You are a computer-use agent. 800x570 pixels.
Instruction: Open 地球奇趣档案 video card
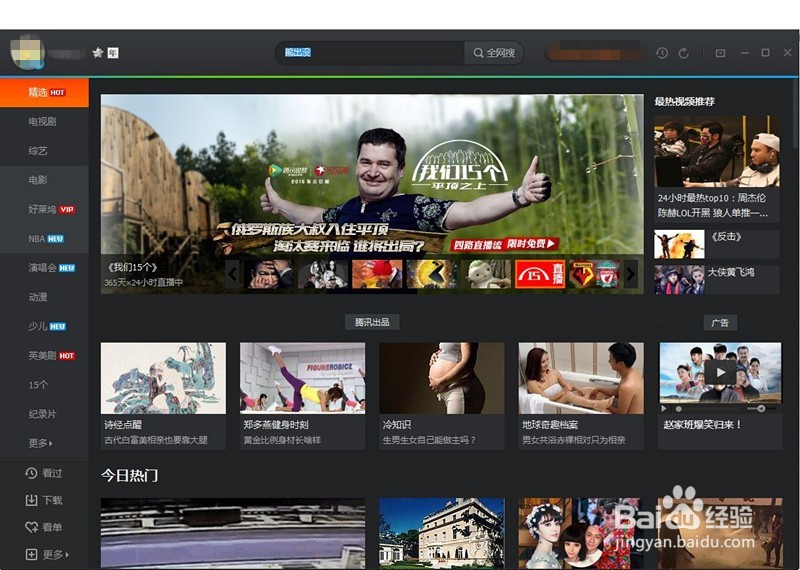point(581,395)
